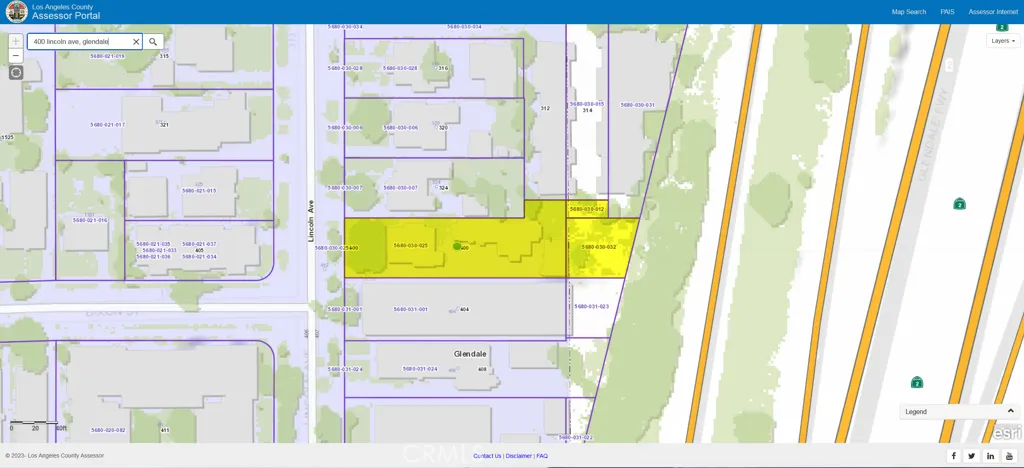Expand the Legend panel chevron
The height and width of the screenshot is (468, 1024).
pyautogui.click(x=1010, y=411)
